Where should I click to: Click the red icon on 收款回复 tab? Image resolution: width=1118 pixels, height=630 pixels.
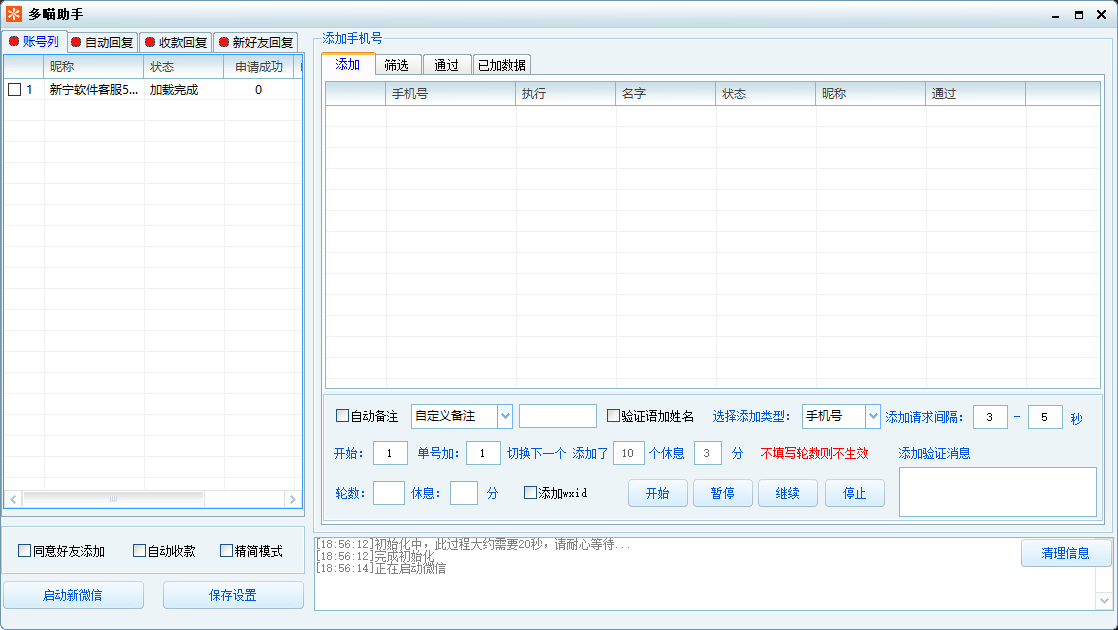[150, 42]
